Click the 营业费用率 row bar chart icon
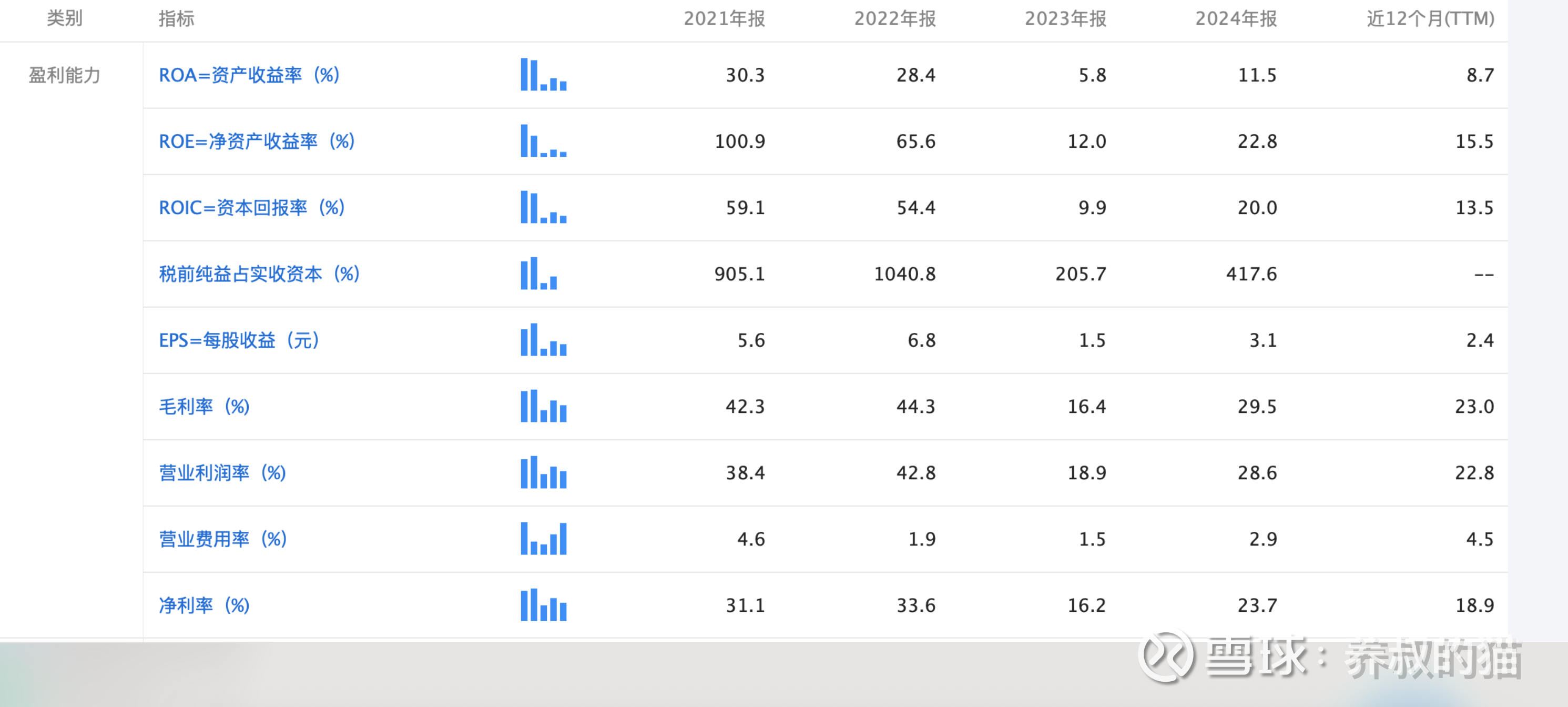Image resolution: width=1568 pixels, height=707 pixels. point(543,539)
